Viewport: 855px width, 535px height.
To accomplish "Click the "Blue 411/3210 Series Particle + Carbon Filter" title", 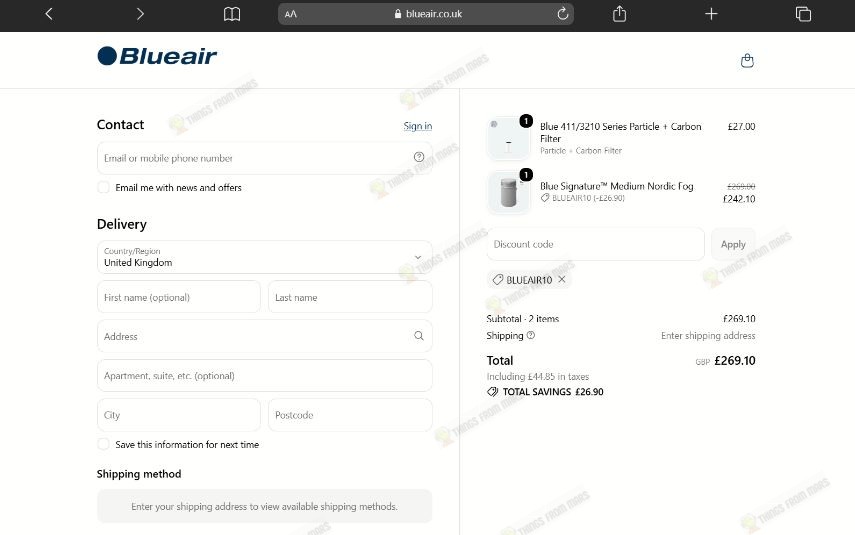I will [621, 133].
